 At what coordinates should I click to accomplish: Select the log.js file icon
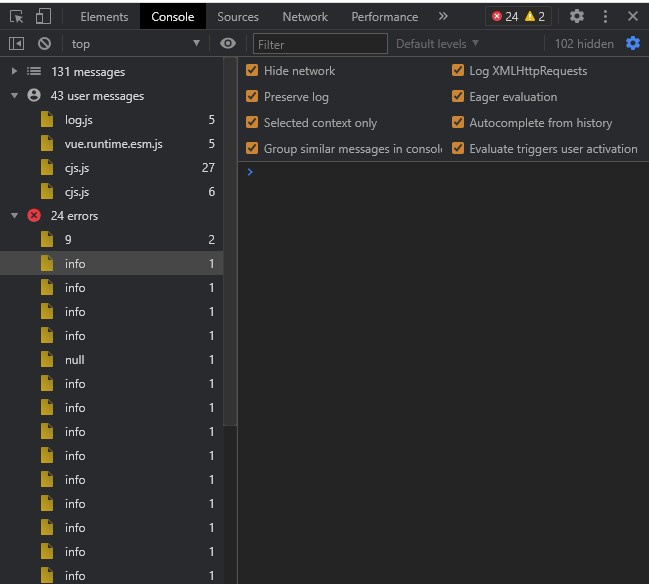[x=47, y=120]
